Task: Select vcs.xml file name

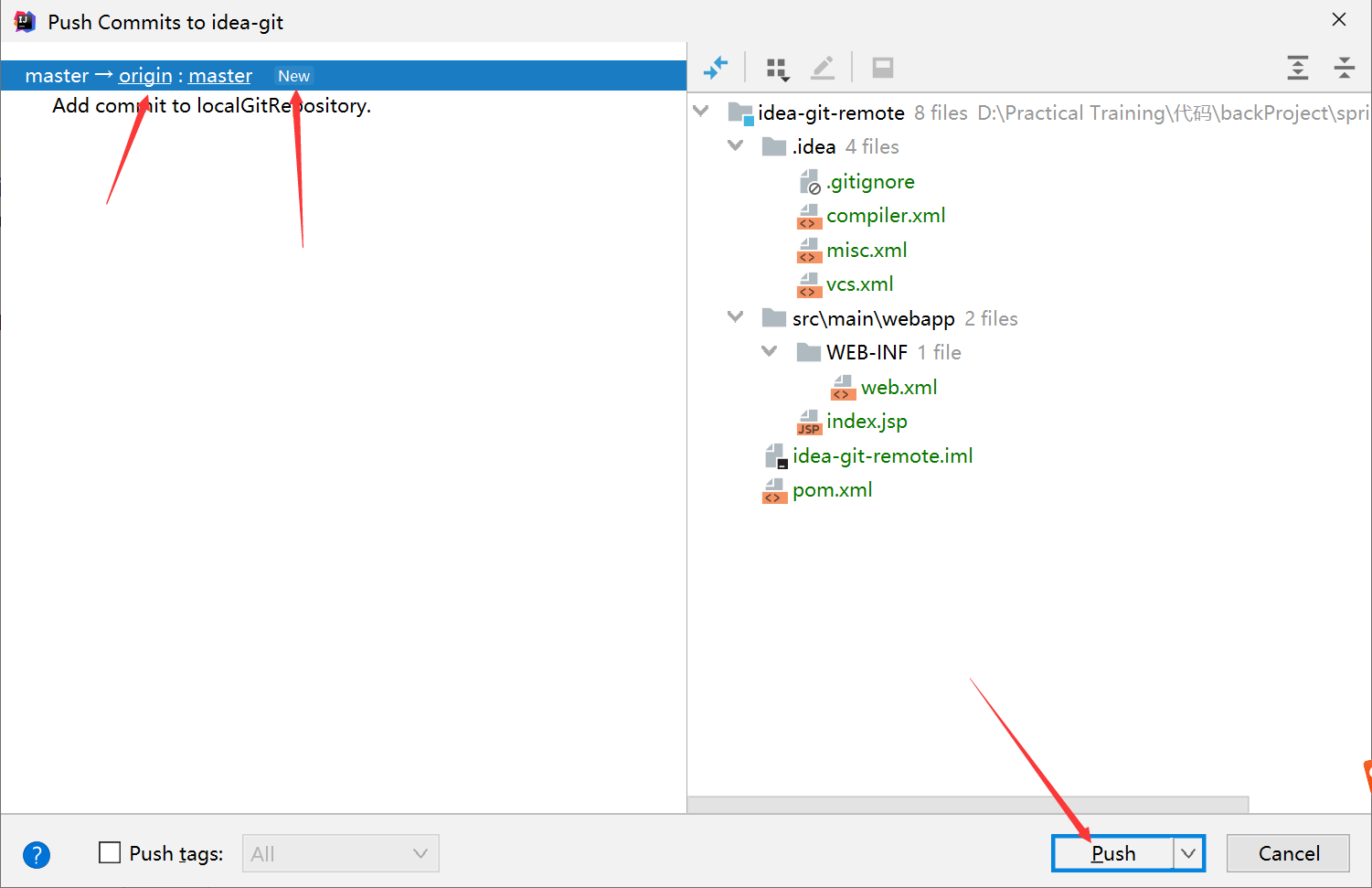Action: (x=859, y=284)
